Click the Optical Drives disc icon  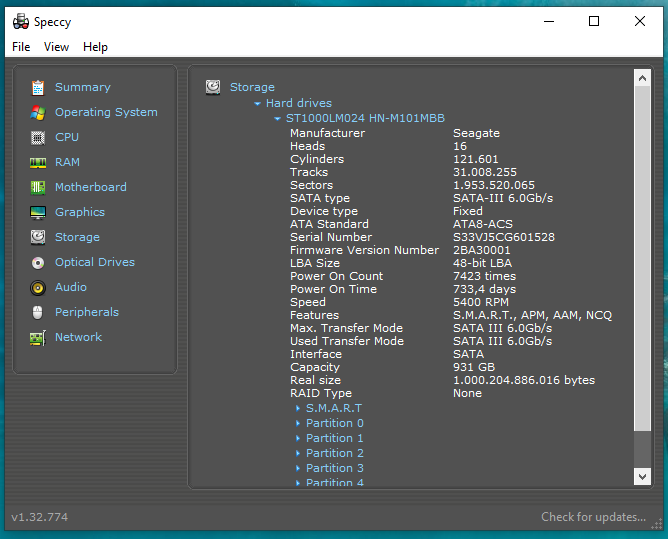coord(38,263)
